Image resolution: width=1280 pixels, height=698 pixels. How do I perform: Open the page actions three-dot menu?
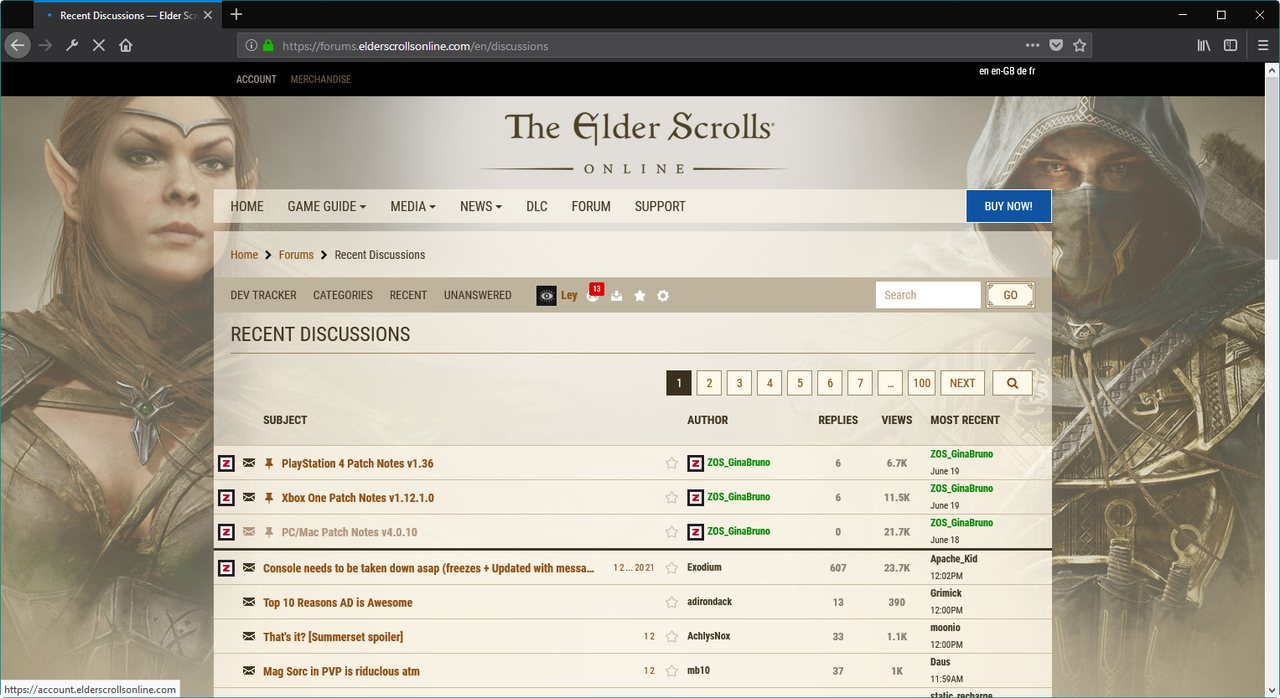click(x=1033, y=45)
